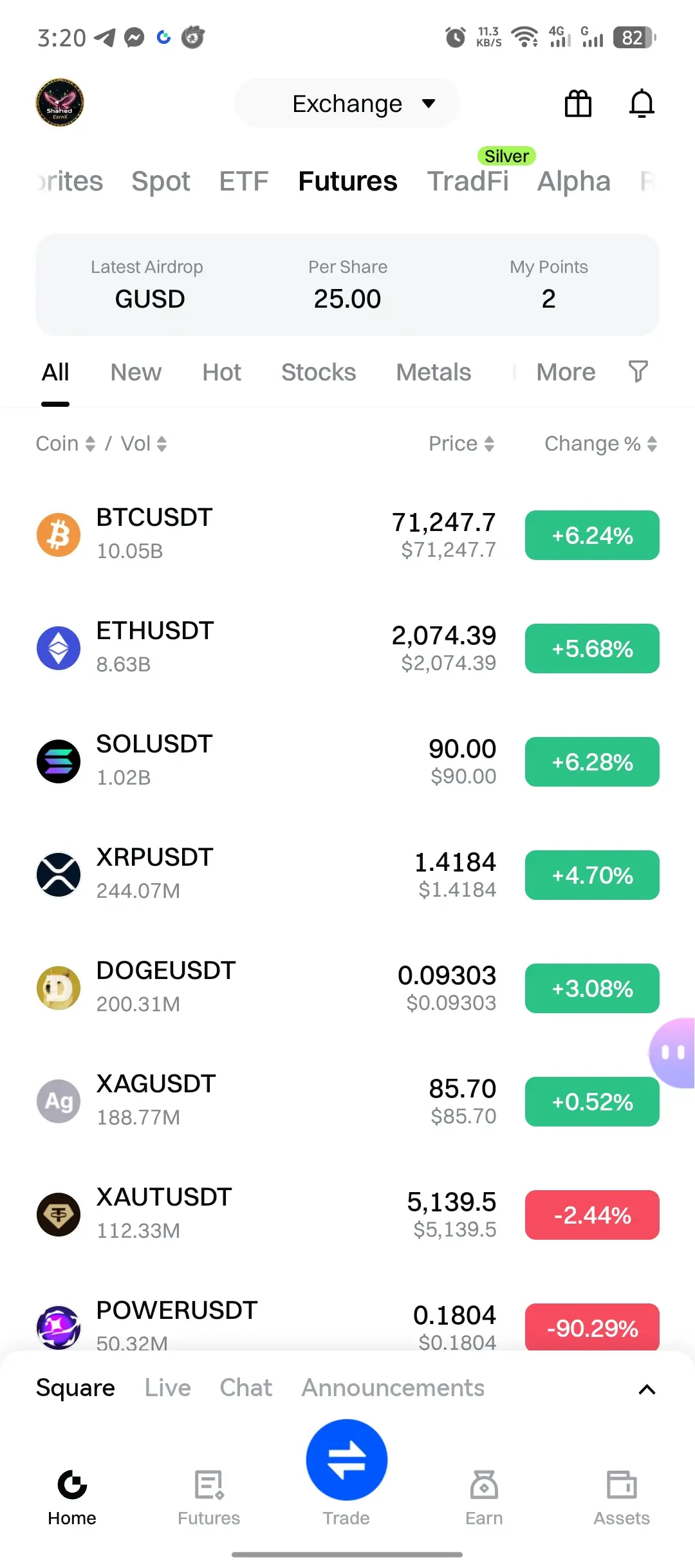Open the notifications bell

tap(642, 103)
